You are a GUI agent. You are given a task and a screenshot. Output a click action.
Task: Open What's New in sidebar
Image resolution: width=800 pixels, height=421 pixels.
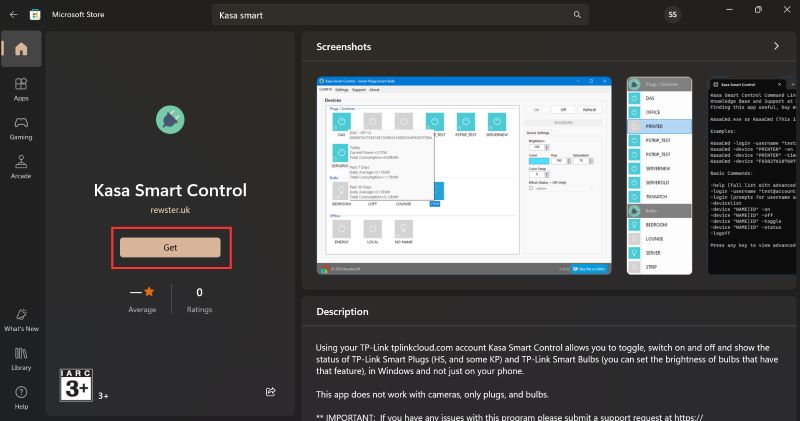pos(21,320)
